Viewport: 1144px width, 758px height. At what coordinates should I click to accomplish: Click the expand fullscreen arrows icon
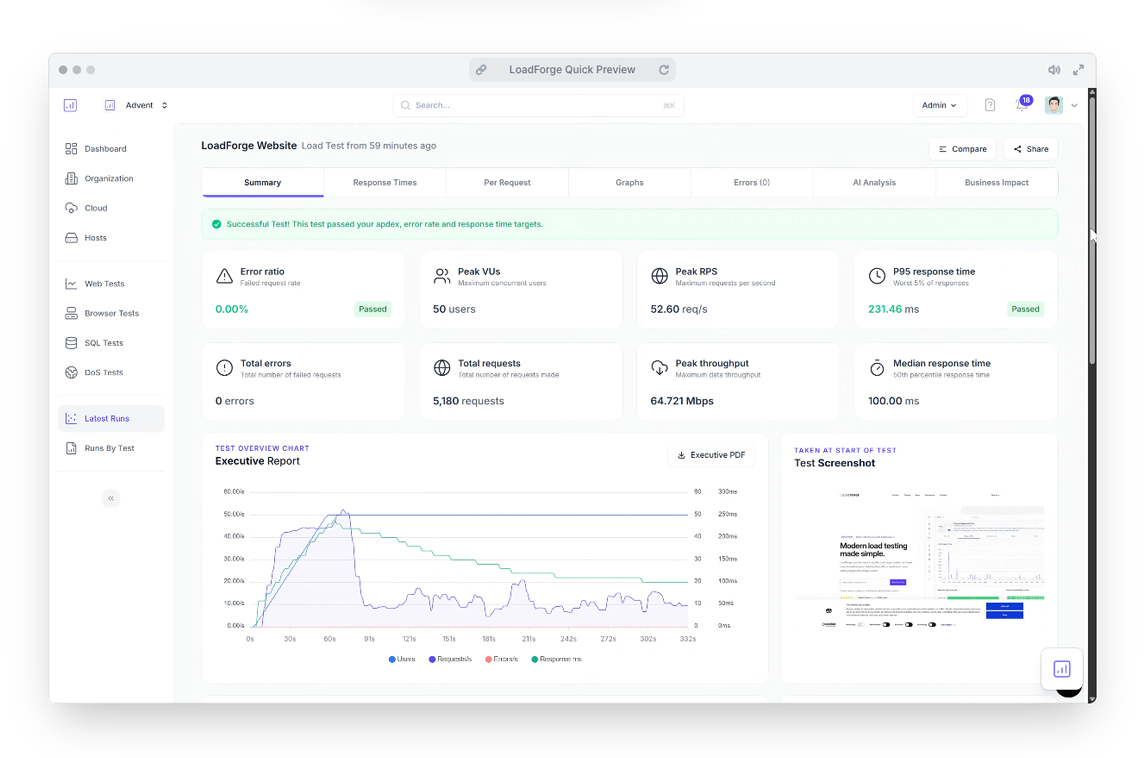coord(1078,70)
